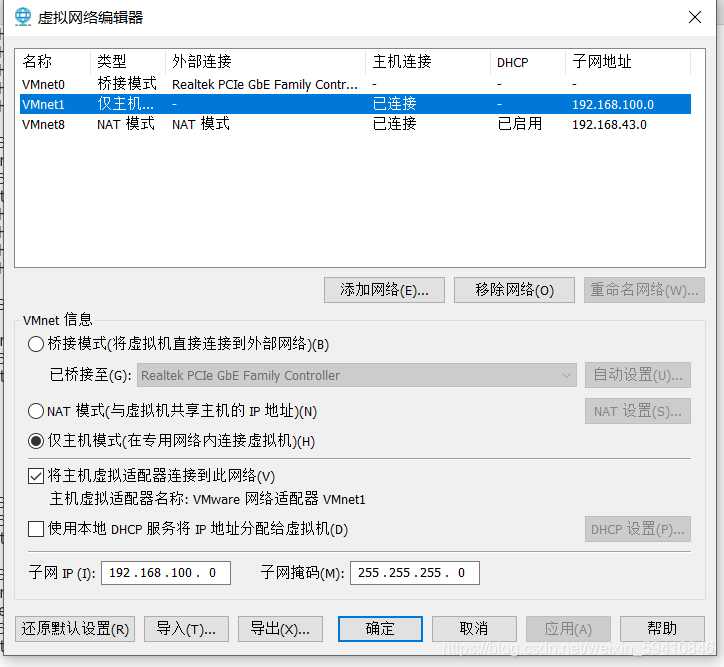The width and height of the screenshot is (724, 667).
Task: Click the 导入(T)... button
Action: pyautogui.click(x=186, y=629)
